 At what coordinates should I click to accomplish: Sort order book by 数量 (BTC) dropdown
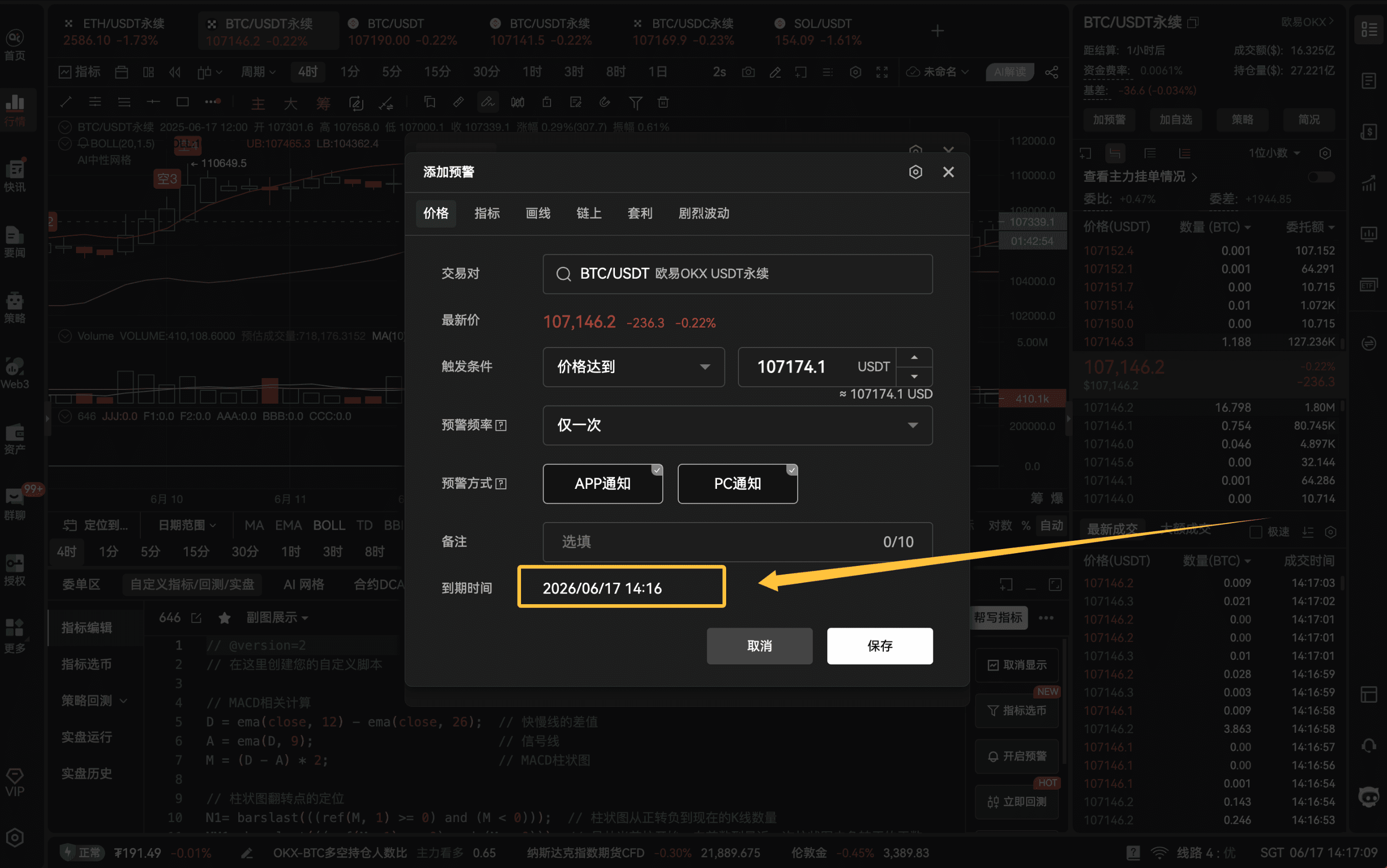point(1215,228)
